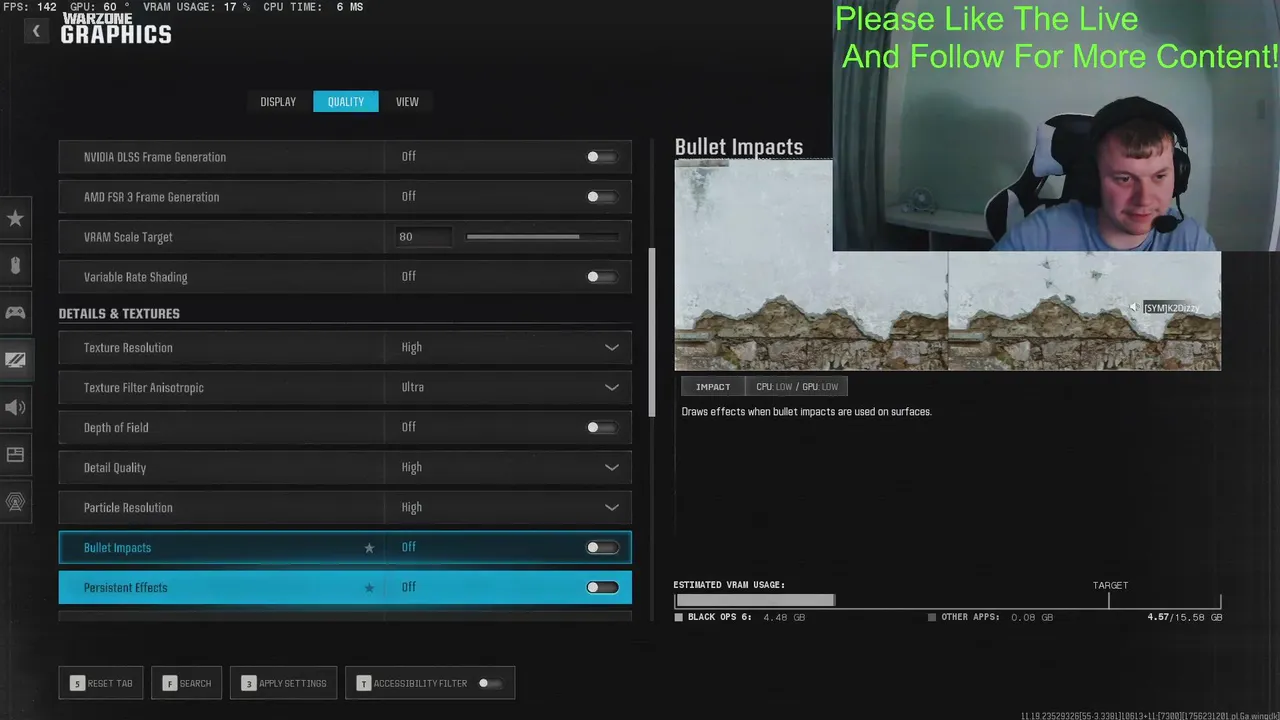Click the Details & Textures section heading
This screenshot has width=1280, height=720.
tap(119, 314)
